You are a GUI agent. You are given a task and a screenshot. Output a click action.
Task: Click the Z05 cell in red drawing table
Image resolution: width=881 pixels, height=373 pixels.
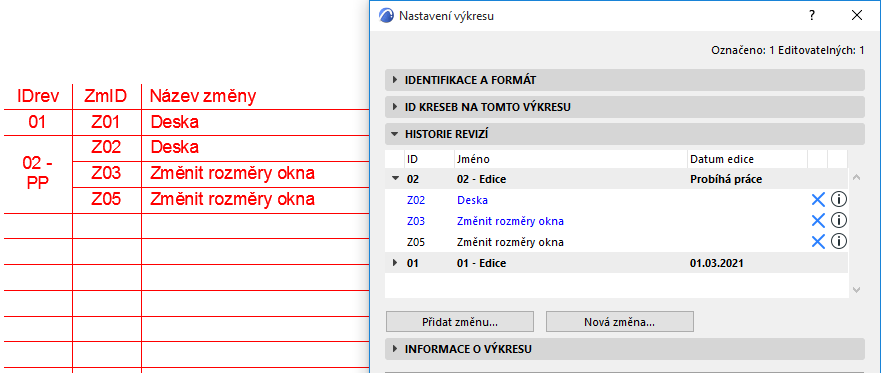[x=106, y=199]
